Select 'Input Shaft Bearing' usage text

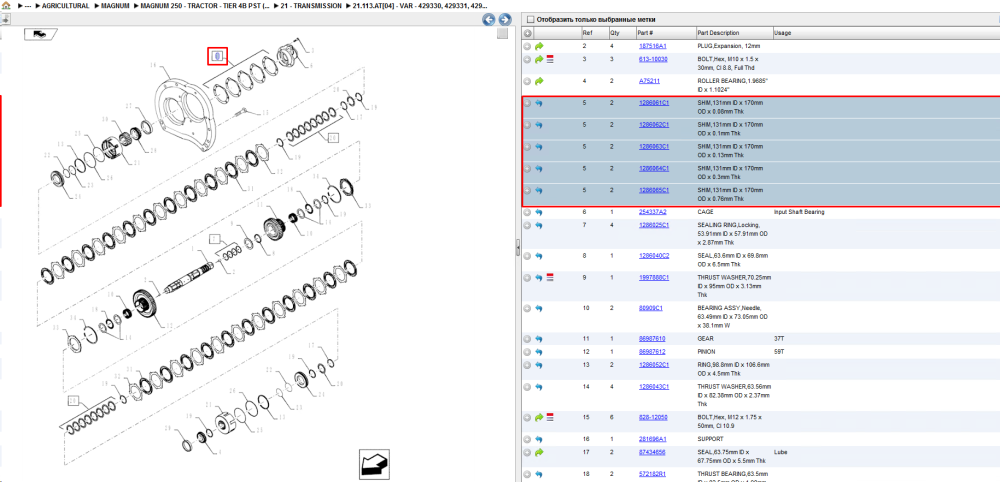pyautogui.click(x=798, y=212)
